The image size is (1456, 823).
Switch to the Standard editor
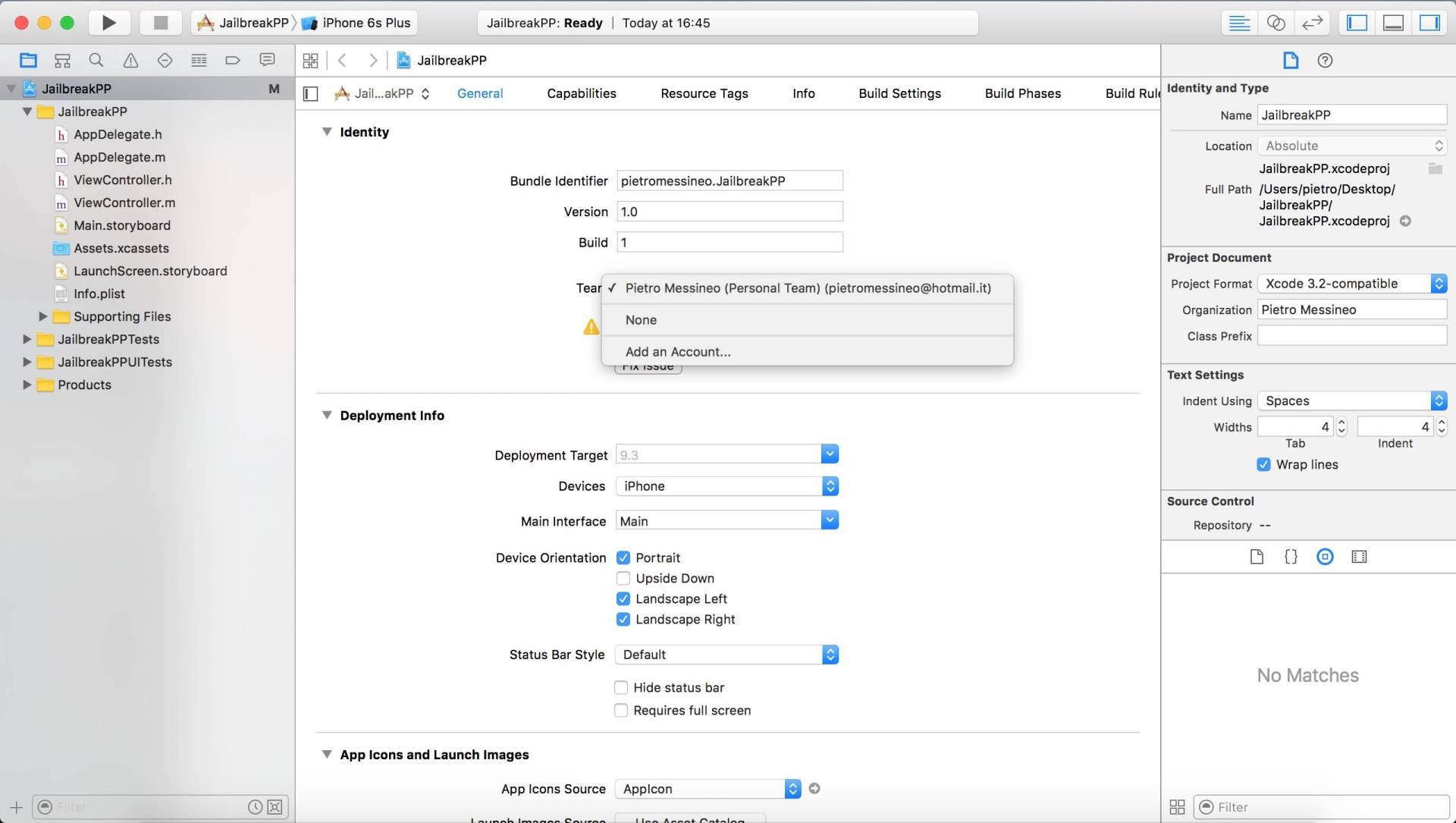(1239, 23)
